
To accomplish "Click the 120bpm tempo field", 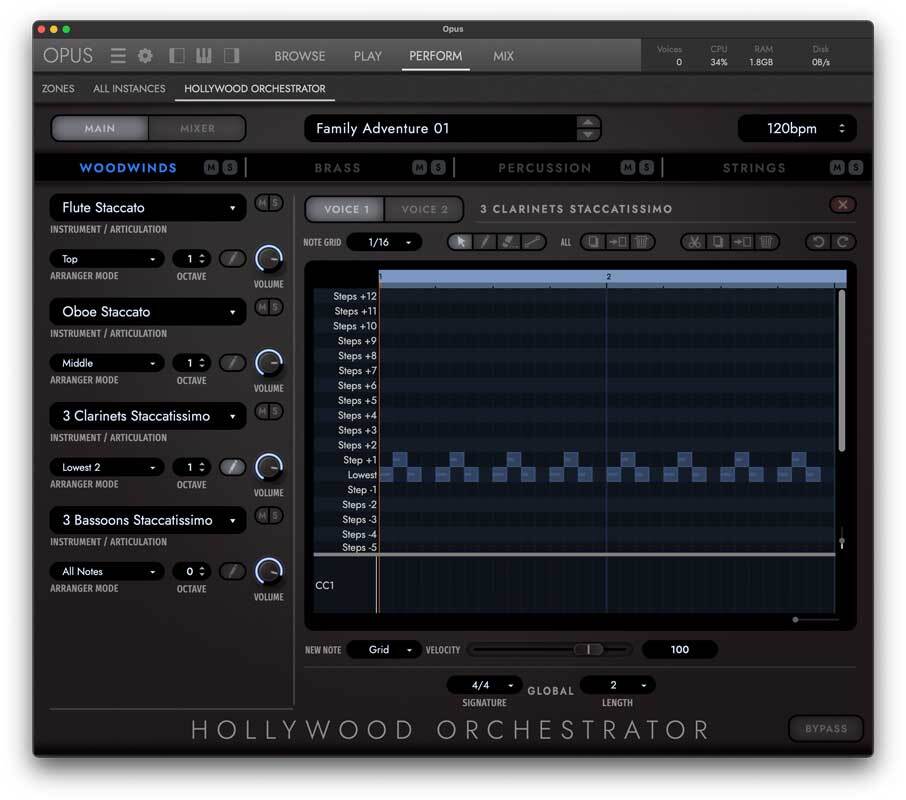I will click(x=796, y=129).
